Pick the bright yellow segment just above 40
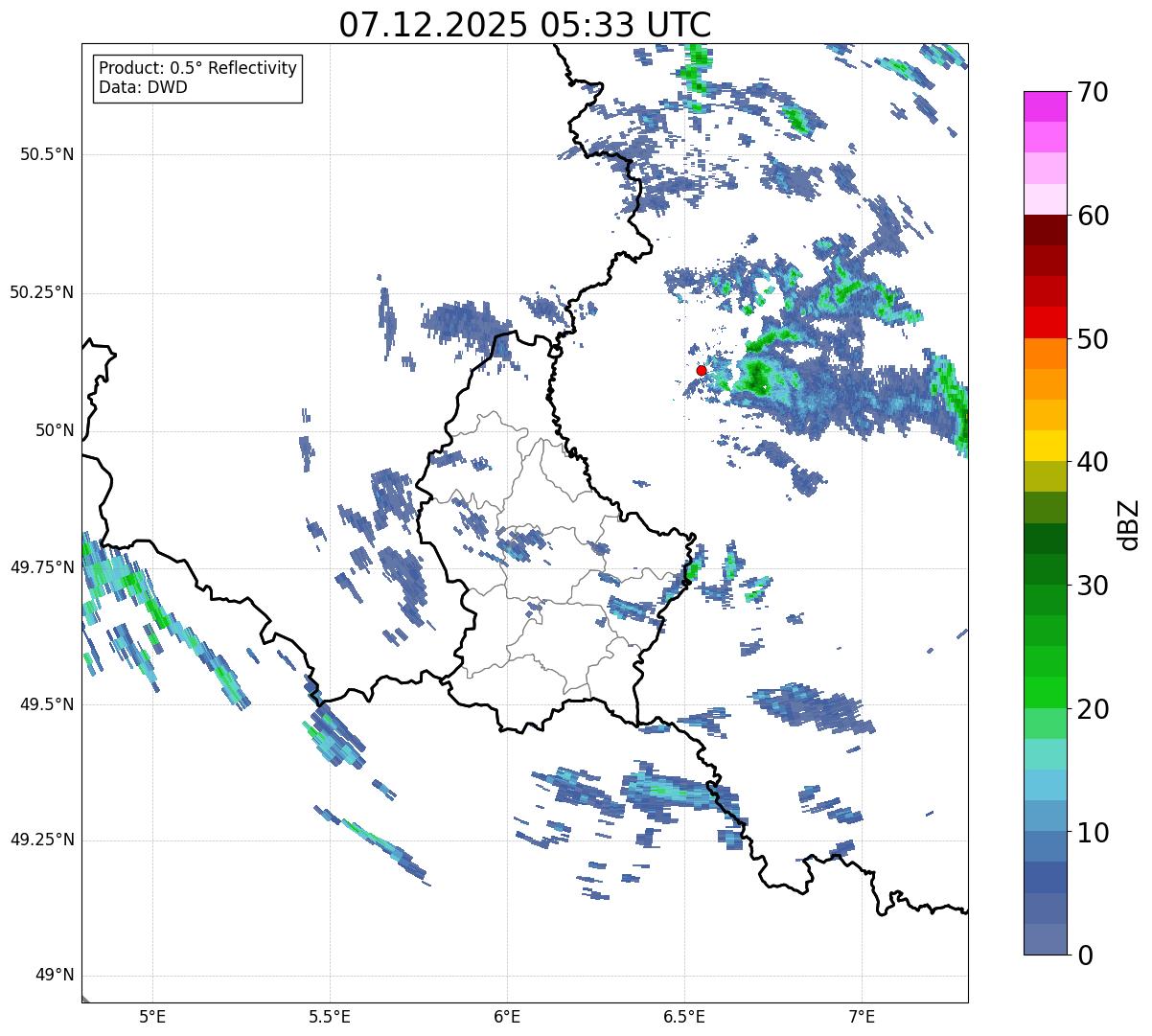The width and height of the screenshot is (1152, 1036). pyautogui.click(x=1046, y=446)
